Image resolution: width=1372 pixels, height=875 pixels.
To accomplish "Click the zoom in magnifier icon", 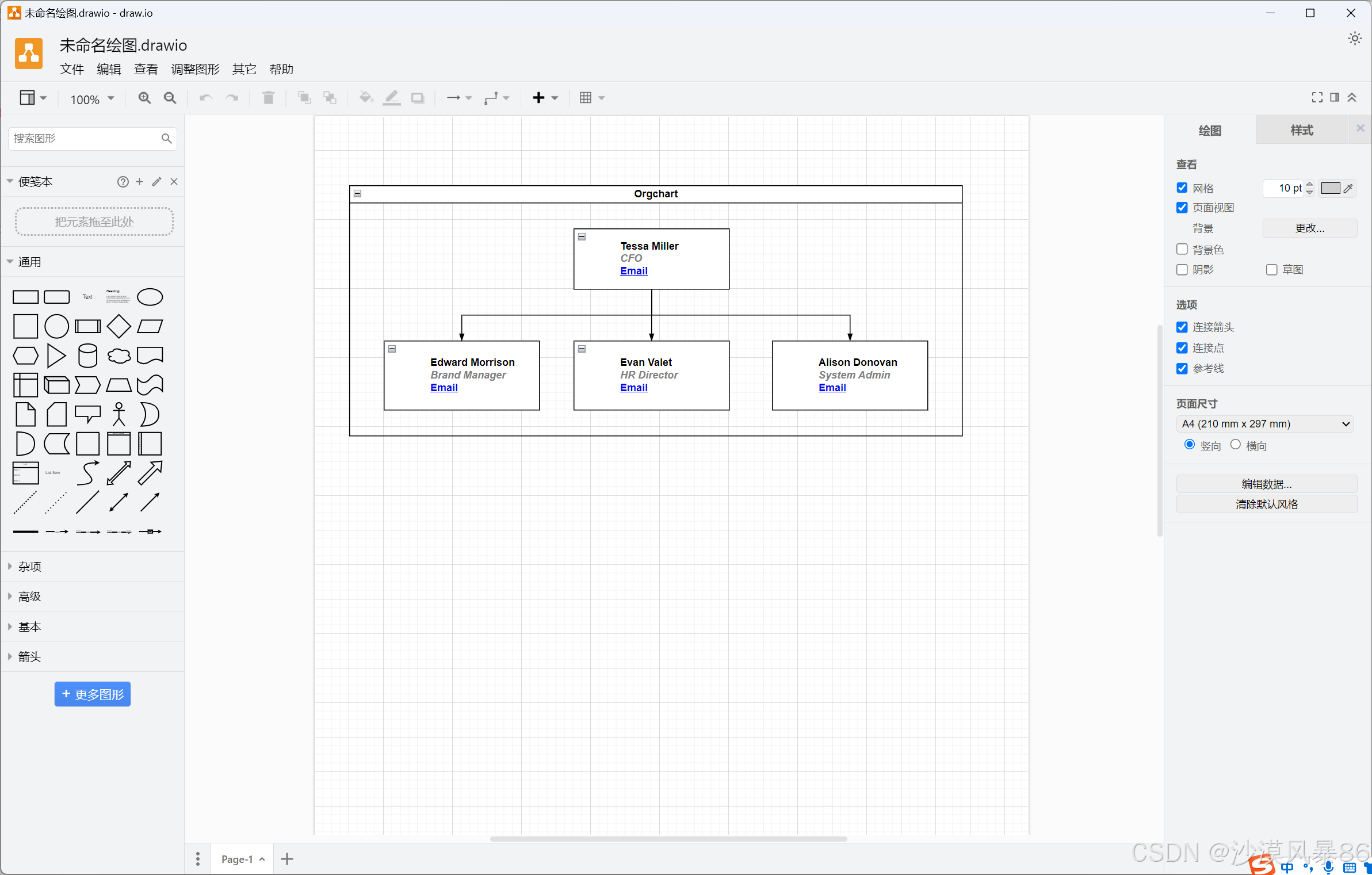I will tap(144, 98).
